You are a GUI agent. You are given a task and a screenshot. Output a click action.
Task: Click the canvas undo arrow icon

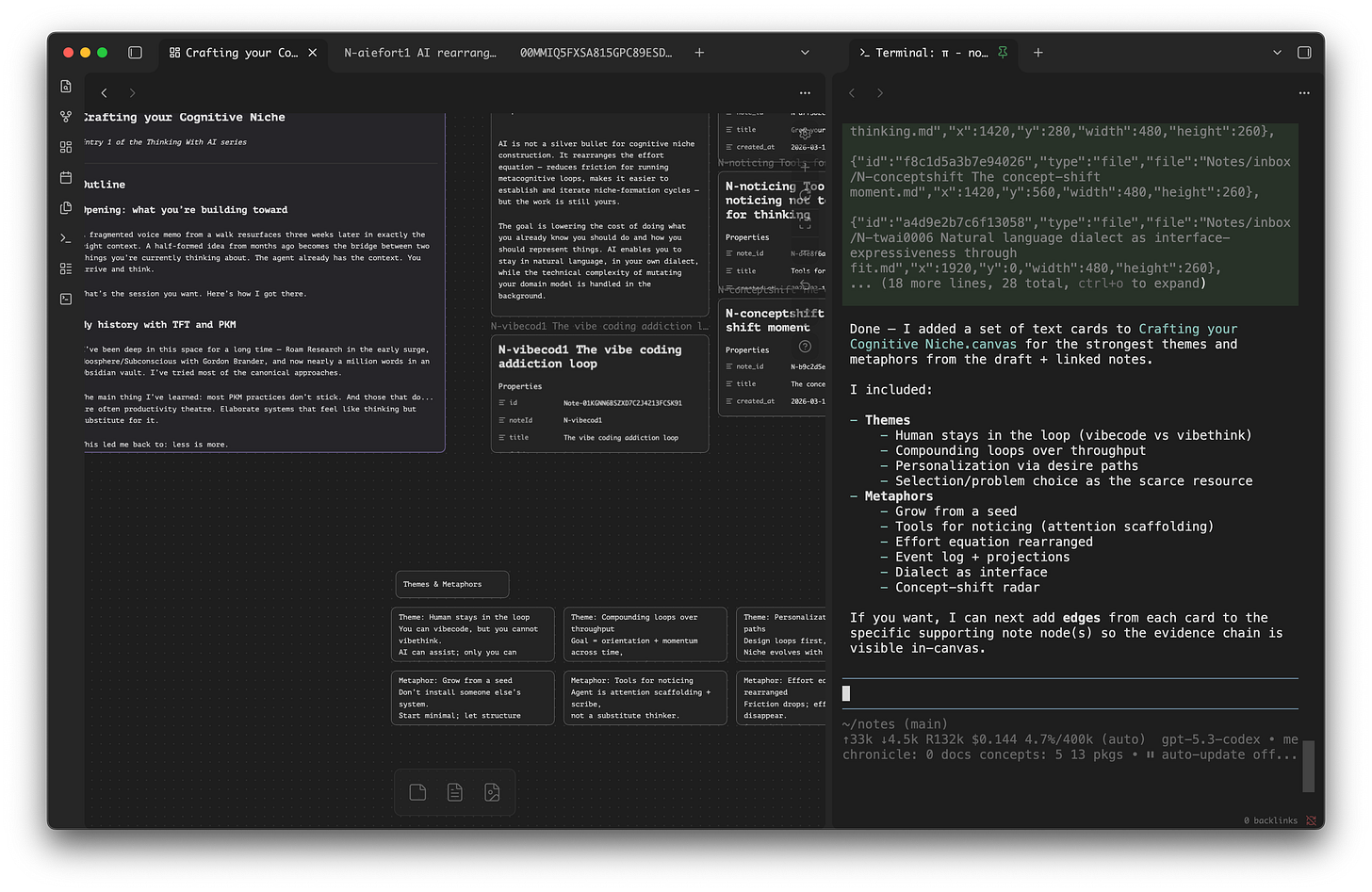(805, 284)
